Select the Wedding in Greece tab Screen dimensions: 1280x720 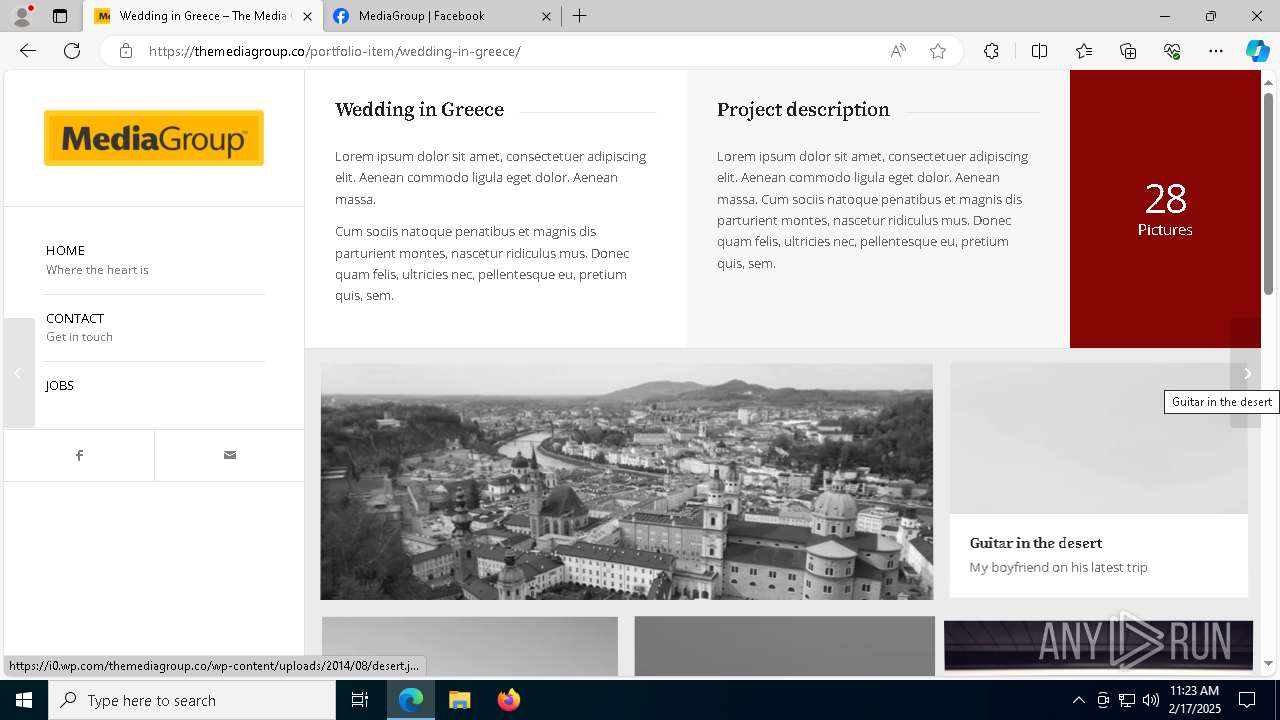(x=203, y=16)
